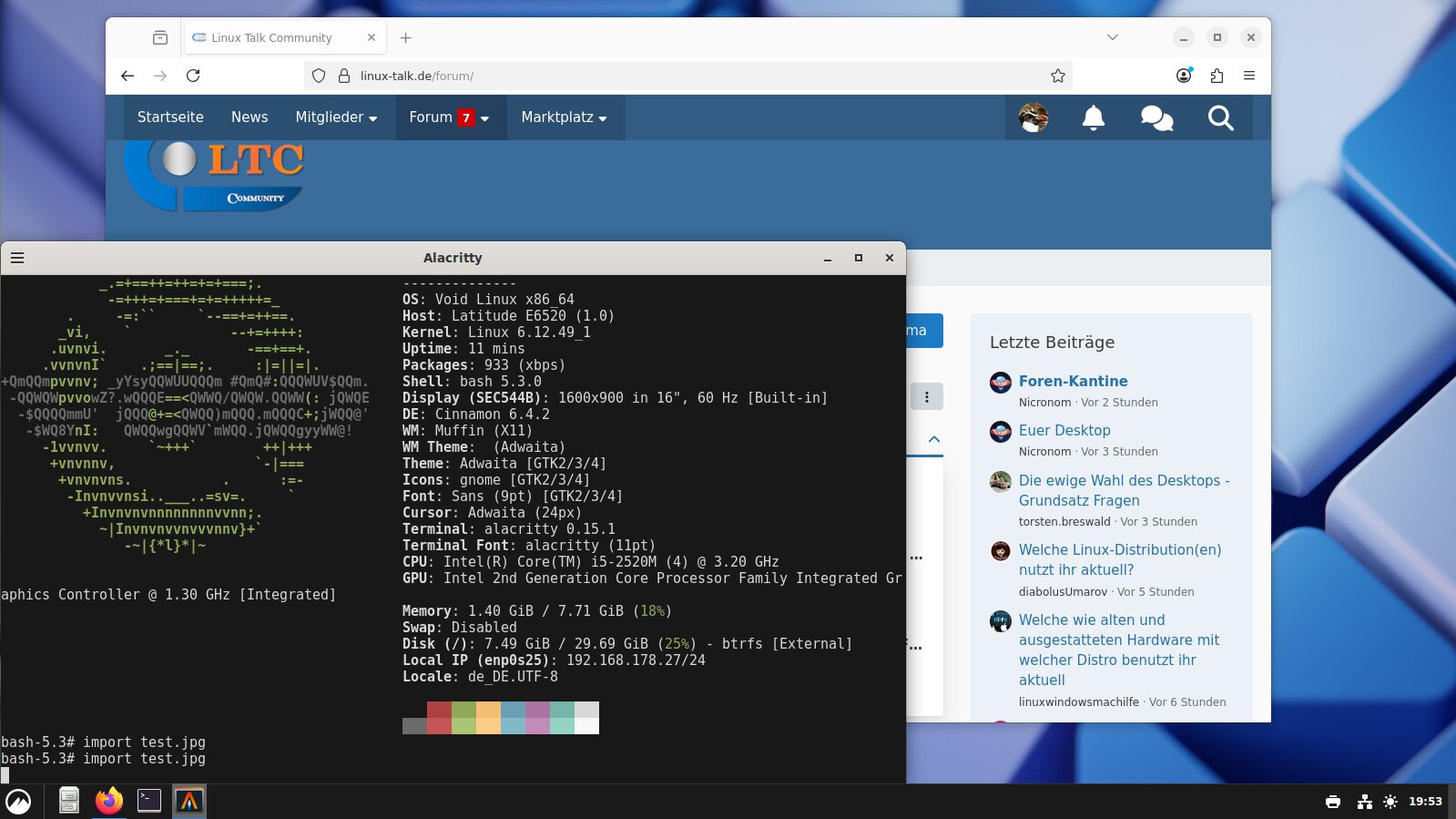The width and height of the screenshot is (1456, 819).
Task: Click the forum notifications bell icon
Action: (1093, 118)
